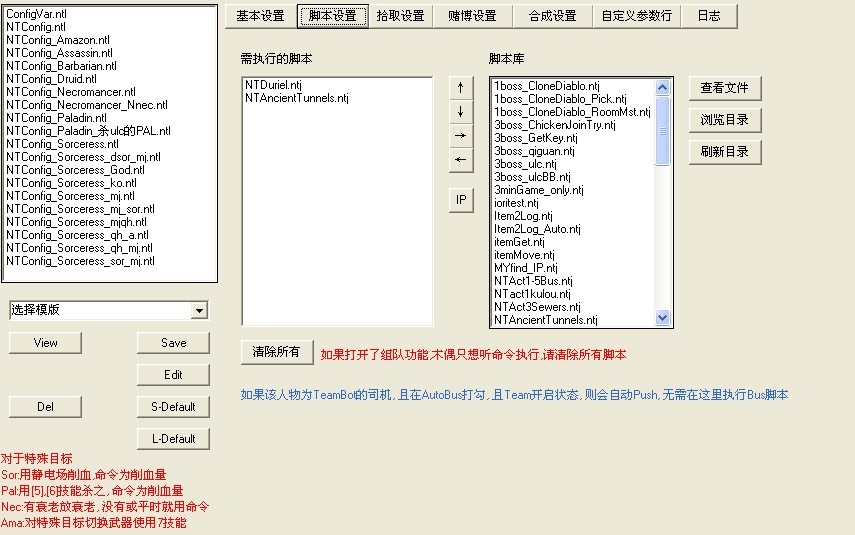Click the script library scrollbar thumb

tap(663, 131)
